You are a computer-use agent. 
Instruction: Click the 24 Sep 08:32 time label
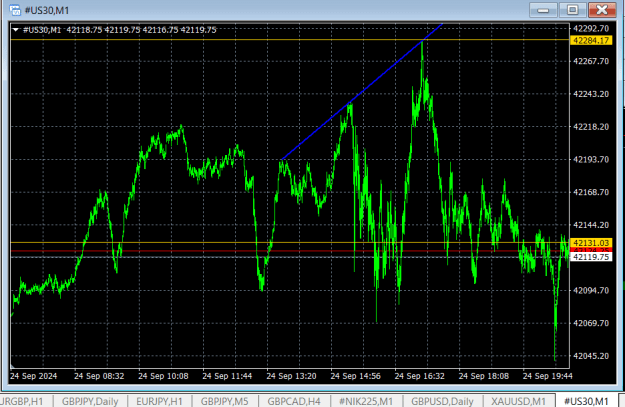(99, 376)
